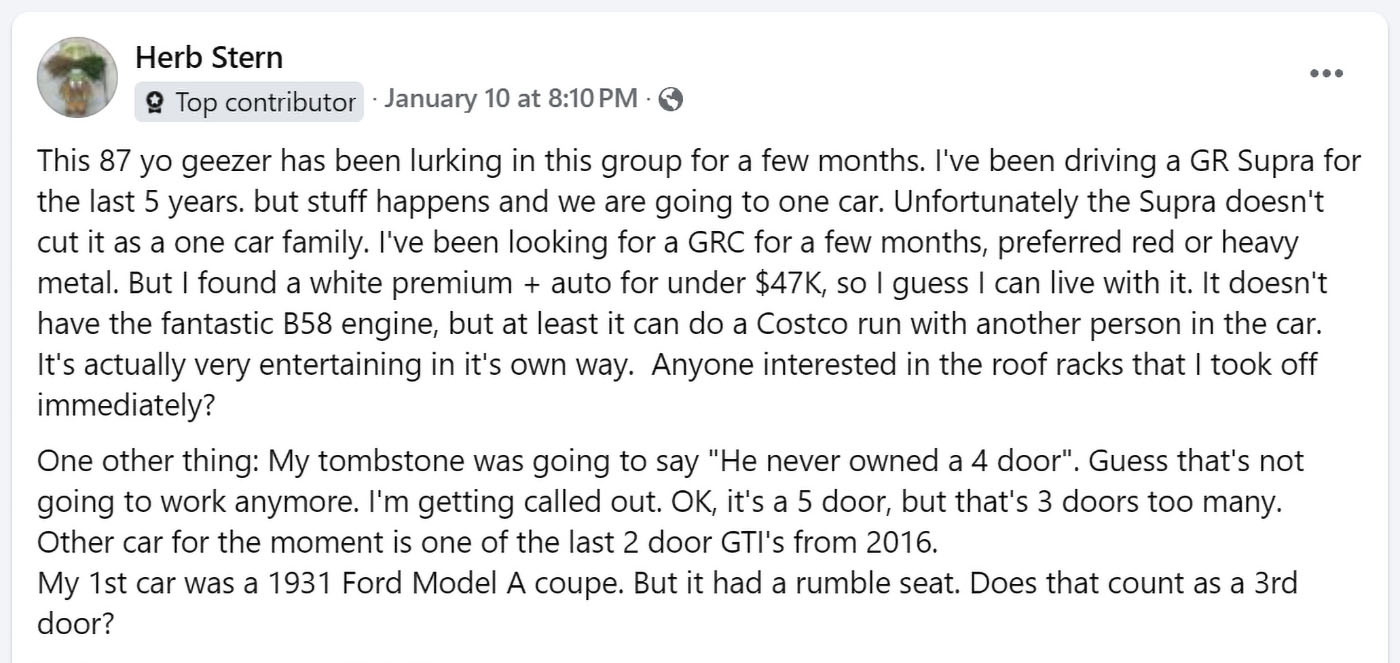The image size is (1400, 663).
Task: Click the "Top contributor" badge label
Action: coord(265,102)
